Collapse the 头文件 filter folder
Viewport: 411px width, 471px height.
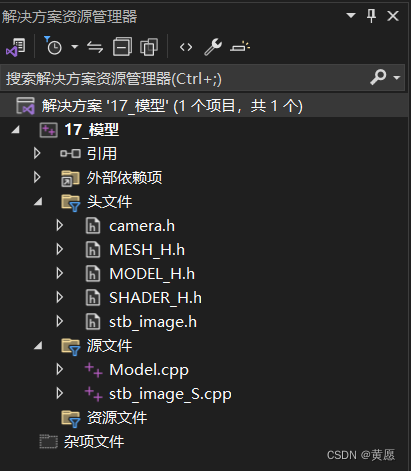click(38, 201)
